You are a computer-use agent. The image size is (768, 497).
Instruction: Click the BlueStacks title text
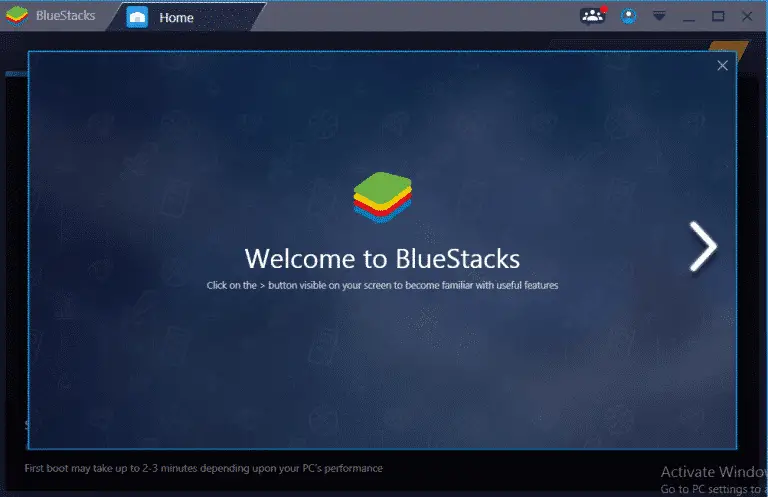(66, 16)
